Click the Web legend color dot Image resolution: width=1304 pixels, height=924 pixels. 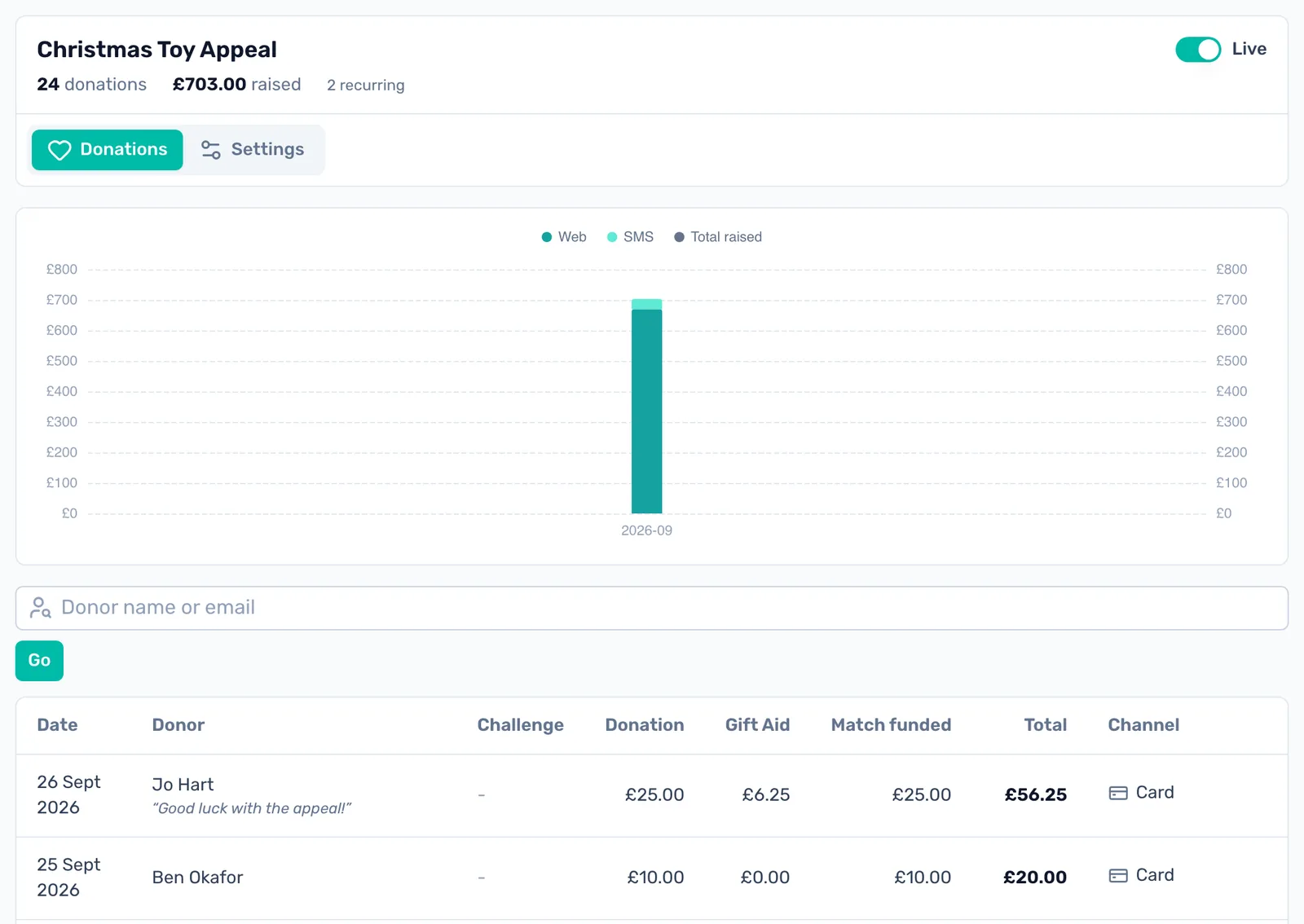(x=547, y=237)
